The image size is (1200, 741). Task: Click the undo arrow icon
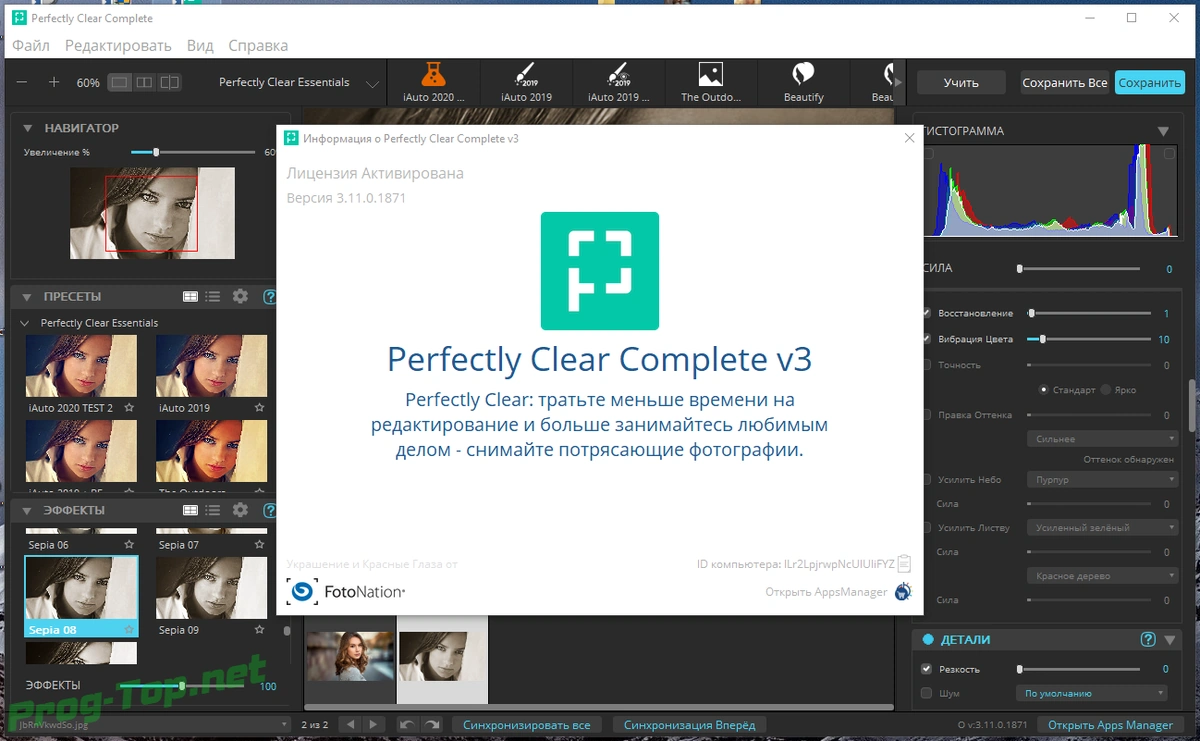click(407, 724)
